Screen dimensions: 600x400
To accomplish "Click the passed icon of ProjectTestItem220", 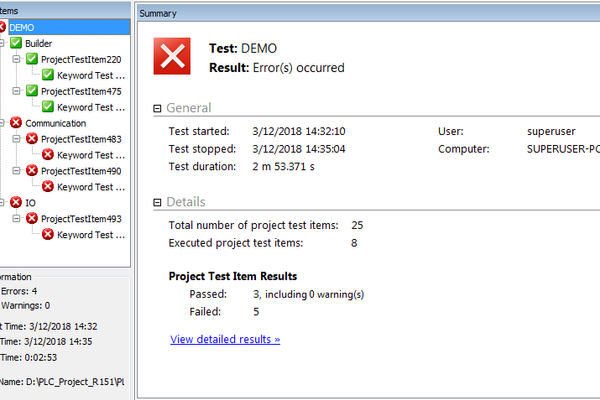I will (32, 59).
